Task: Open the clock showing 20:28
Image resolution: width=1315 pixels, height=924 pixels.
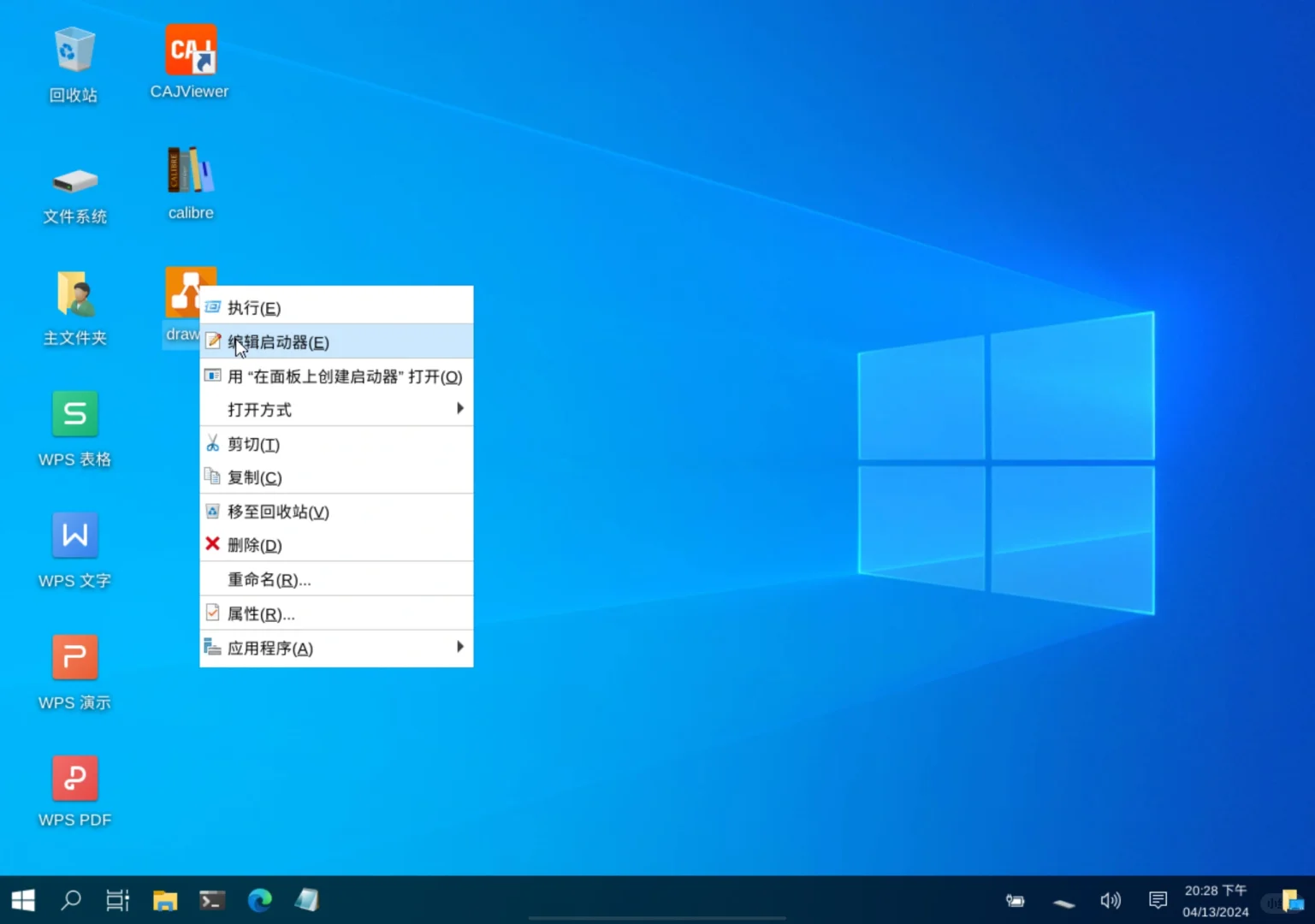Action: pyautogui.click(x=1215, y=900)
